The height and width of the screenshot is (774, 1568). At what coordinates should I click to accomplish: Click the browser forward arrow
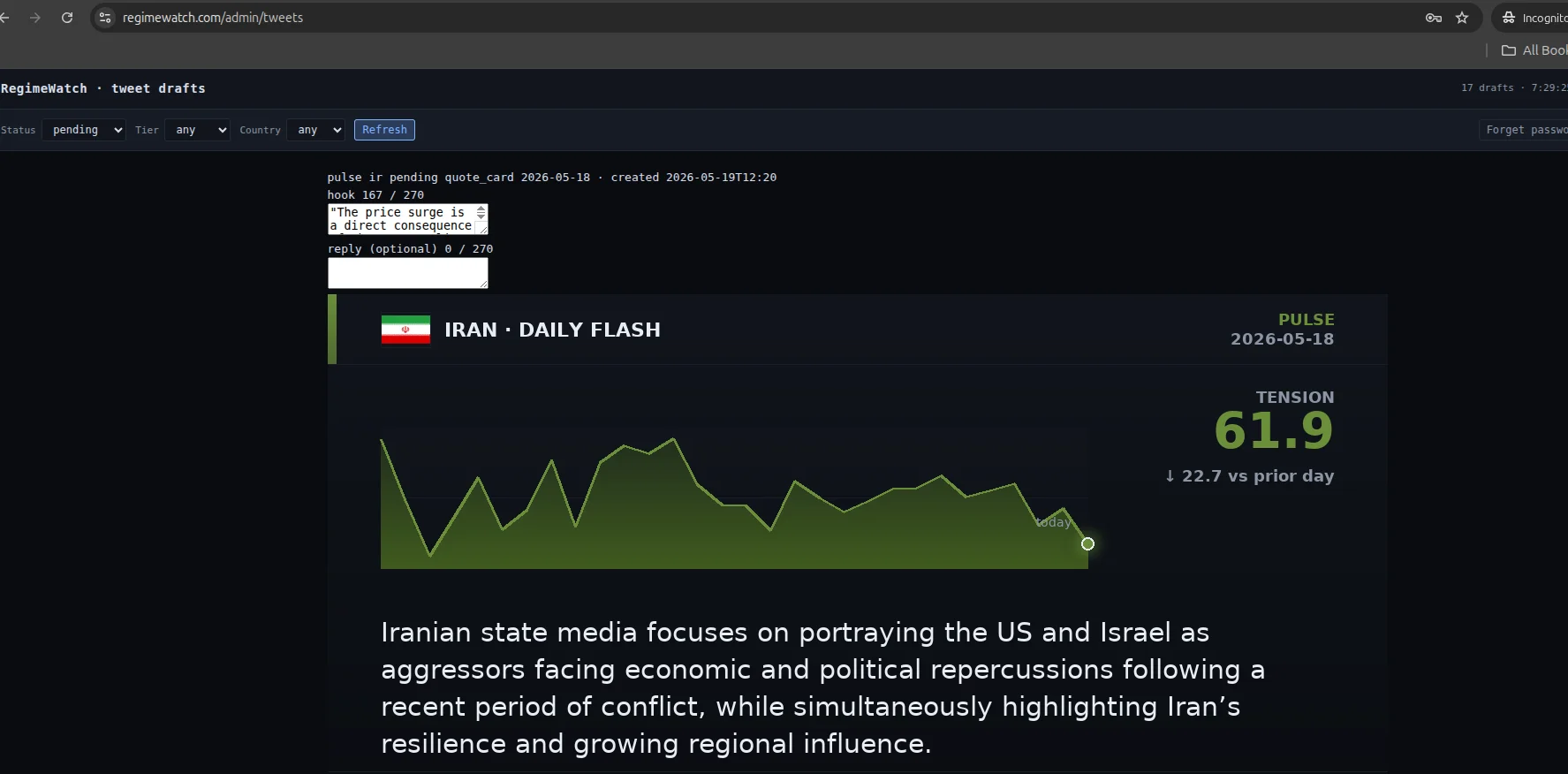(x=35, y=18)
